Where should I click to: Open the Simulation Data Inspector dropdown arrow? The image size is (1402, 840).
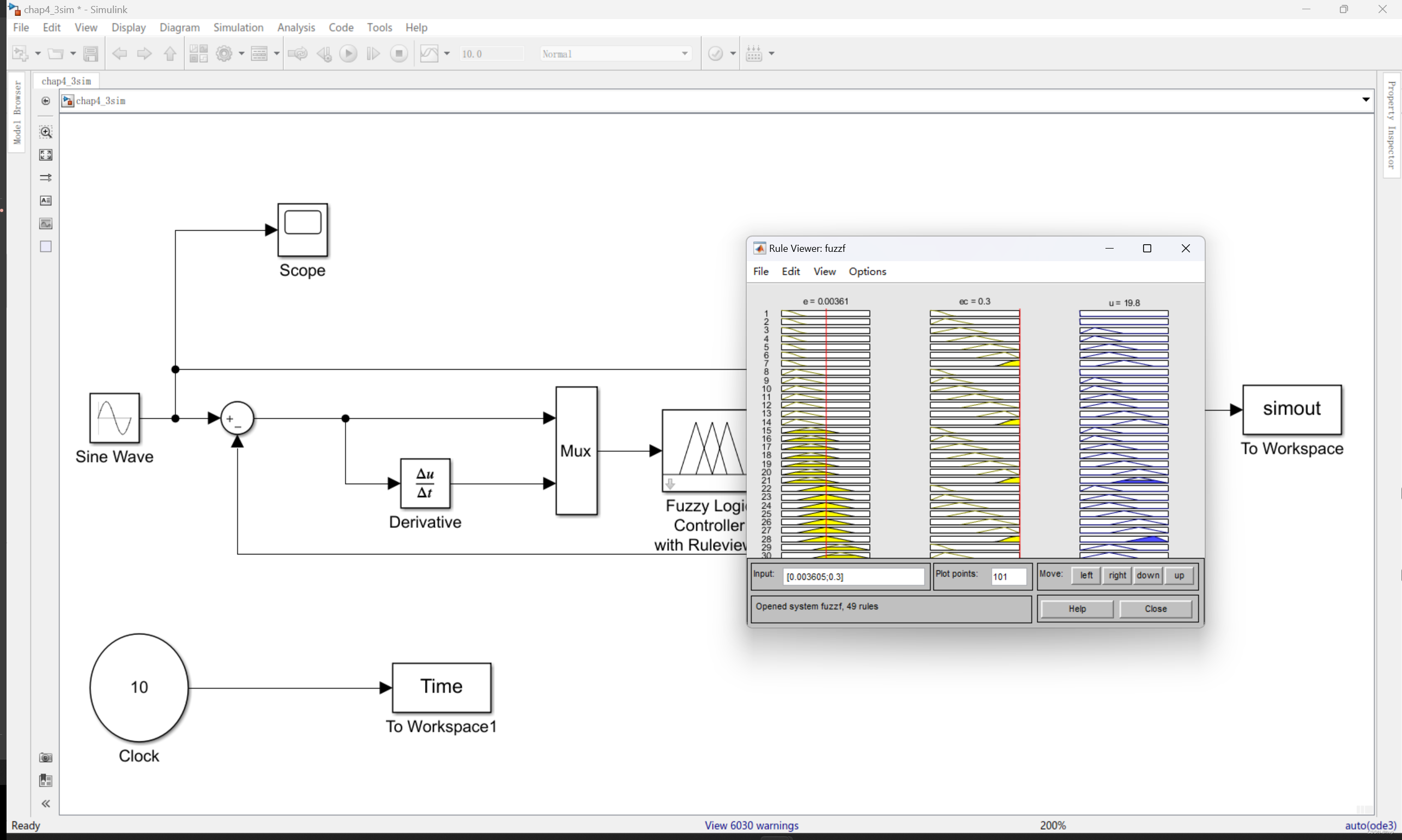[x=446, y=54]
